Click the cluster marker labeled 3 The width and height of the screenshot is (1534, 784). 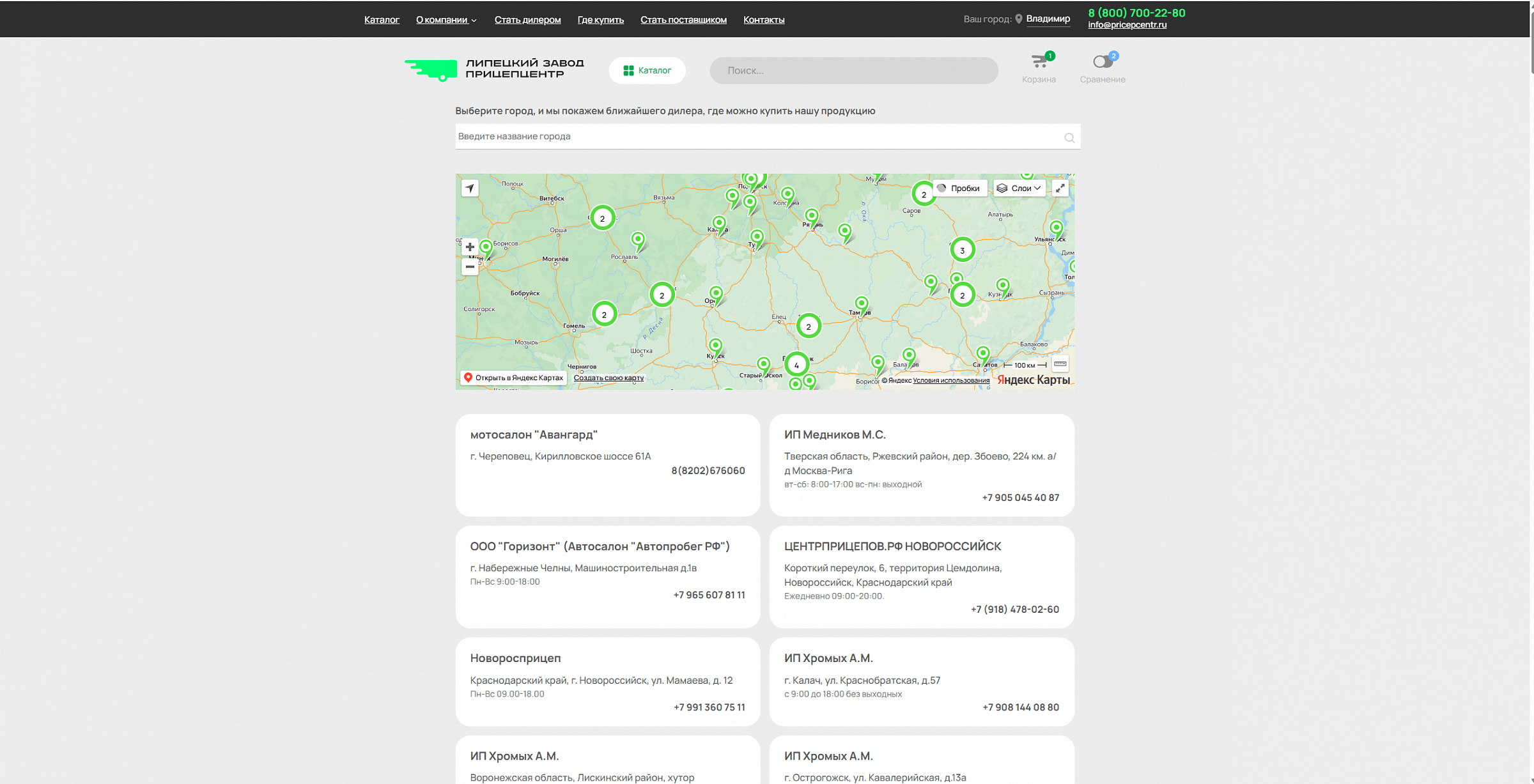(x=962, y=250)
